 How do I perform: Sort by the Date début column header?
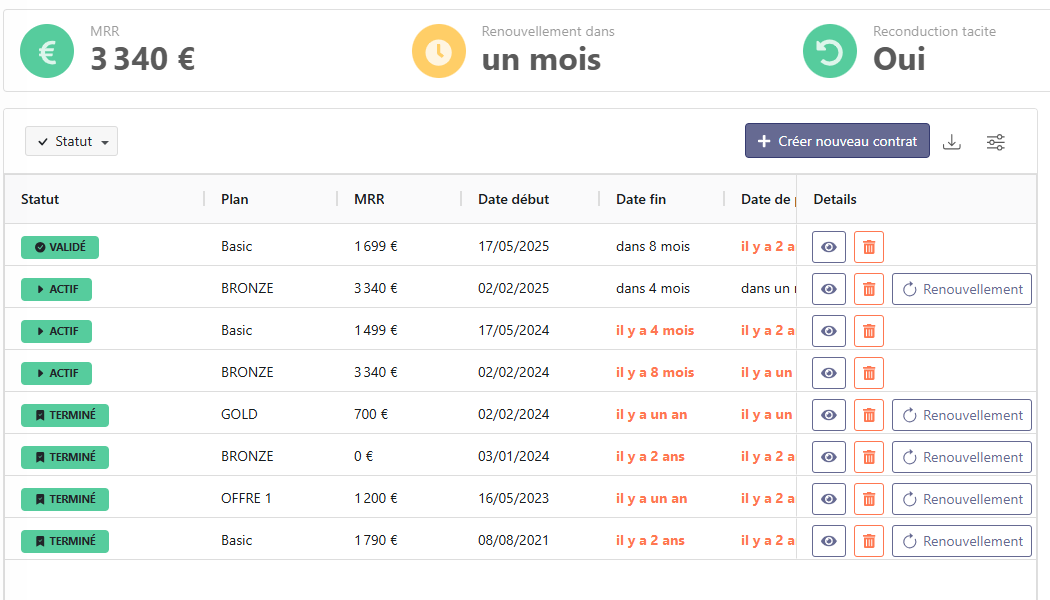point(513,199)
